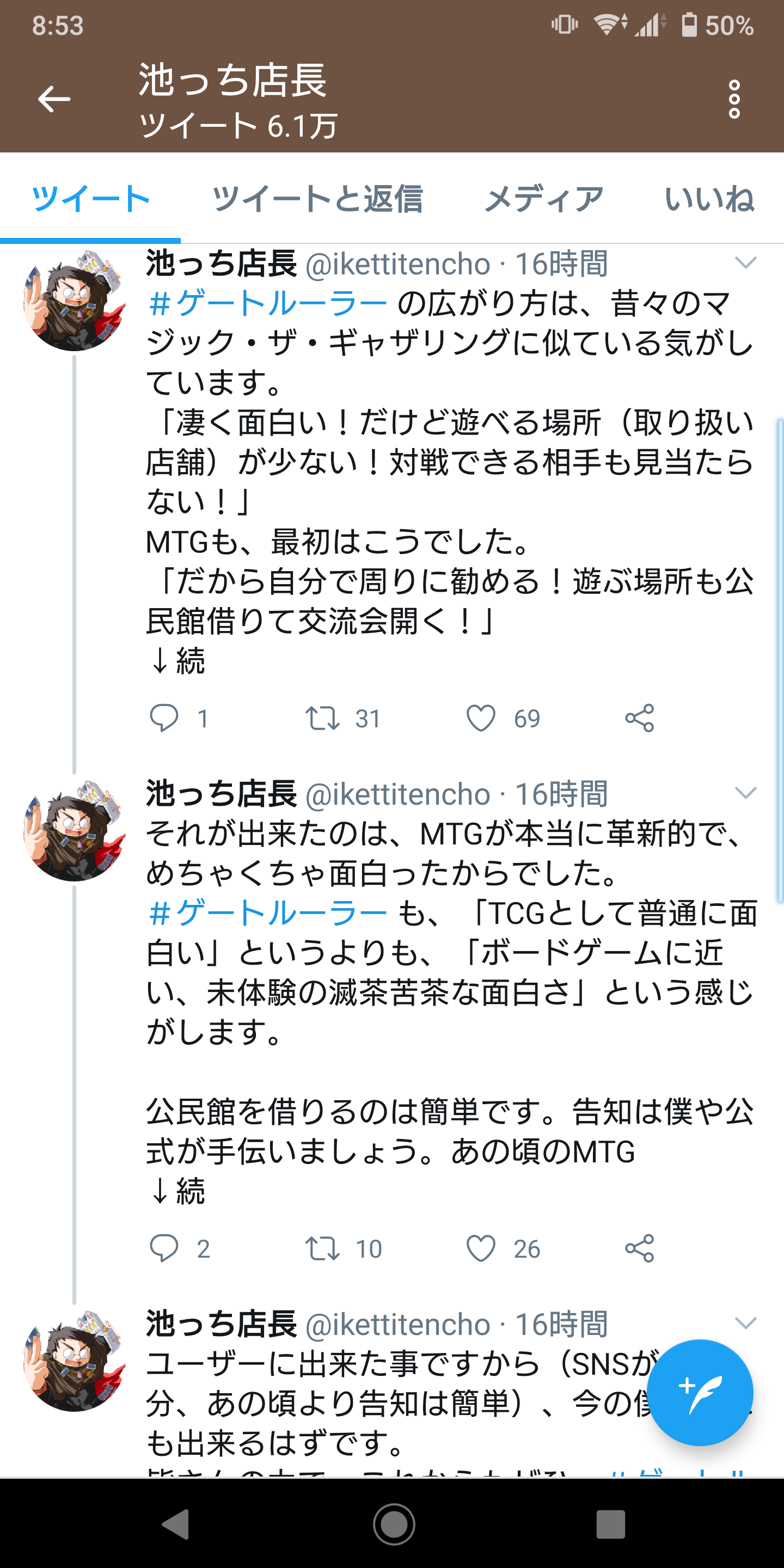
Task: Open the #ゲートルーラー hashtag in first tweet
Action: click(268, 303)
